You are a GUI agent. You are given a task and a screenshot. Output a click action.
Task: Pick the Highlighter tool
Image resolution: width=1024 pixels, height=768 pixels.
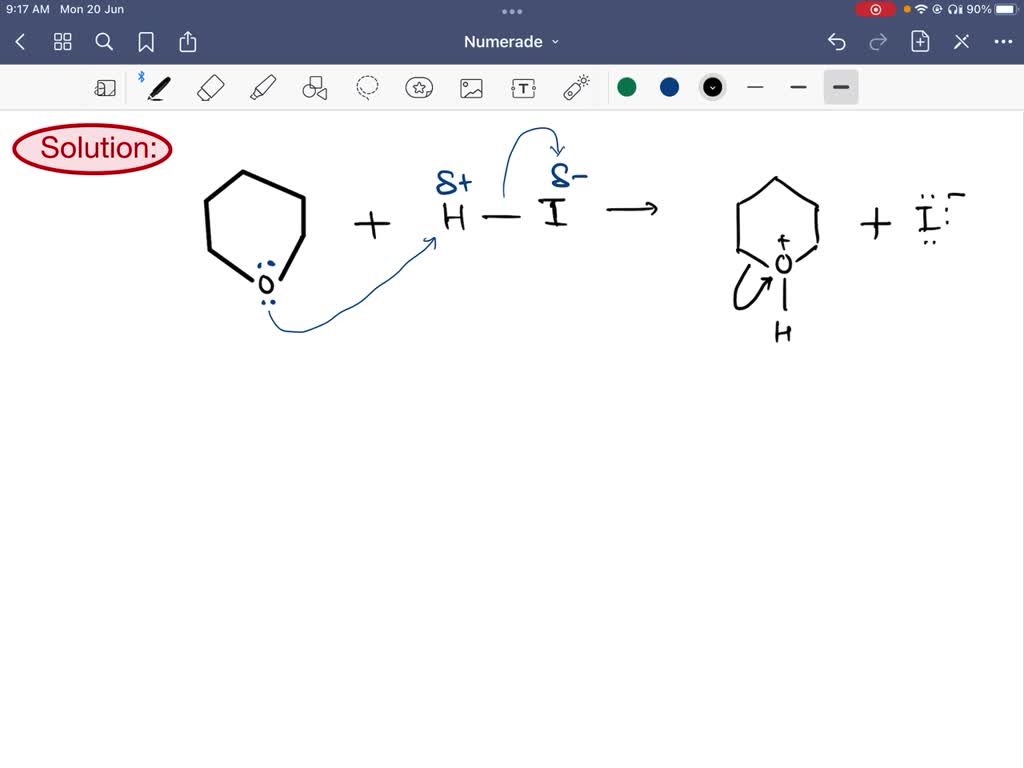point(263,87)
